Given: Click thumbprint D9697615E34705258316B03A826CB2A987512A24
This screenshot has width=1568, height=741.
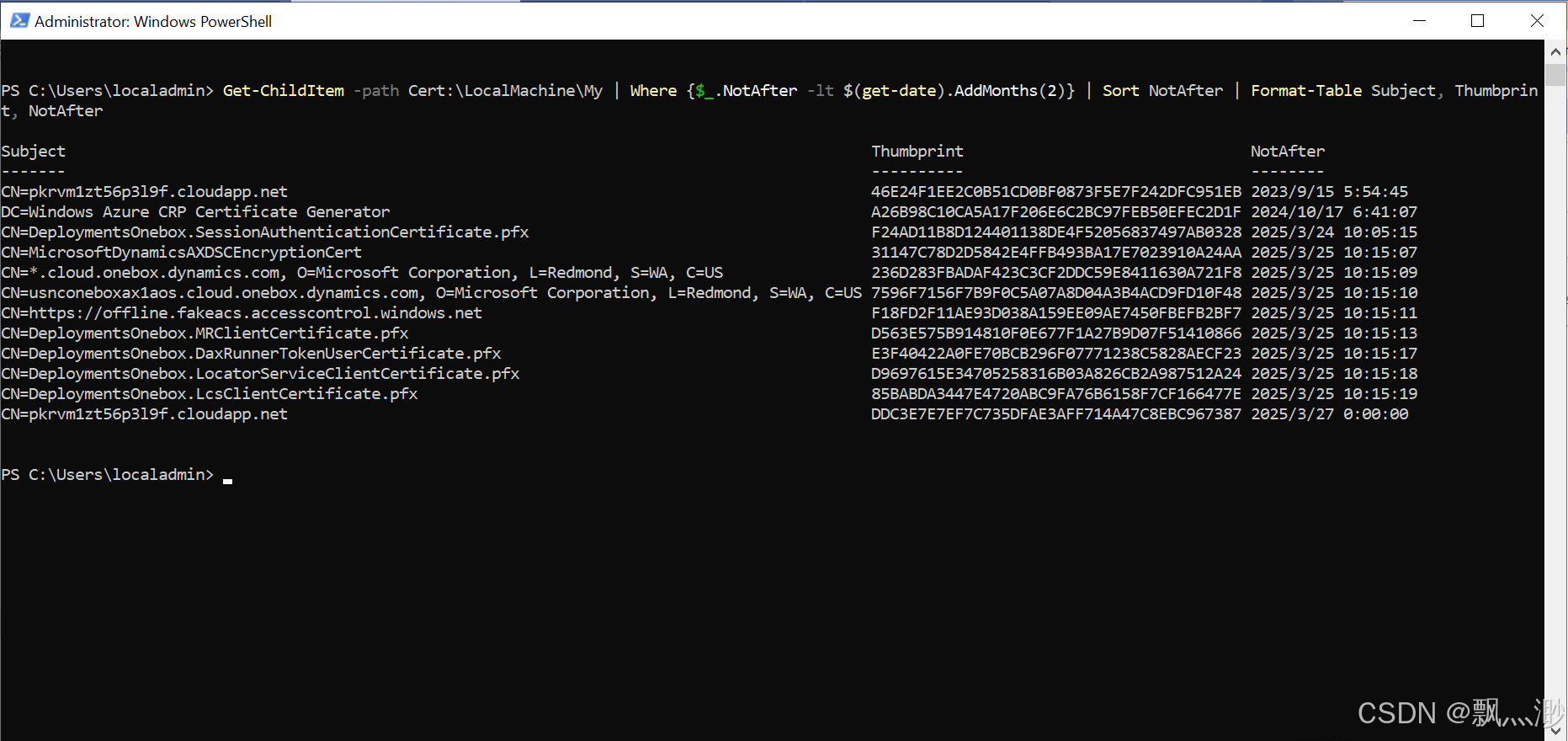Looking at the screenshot, I should click(1056, 374).
